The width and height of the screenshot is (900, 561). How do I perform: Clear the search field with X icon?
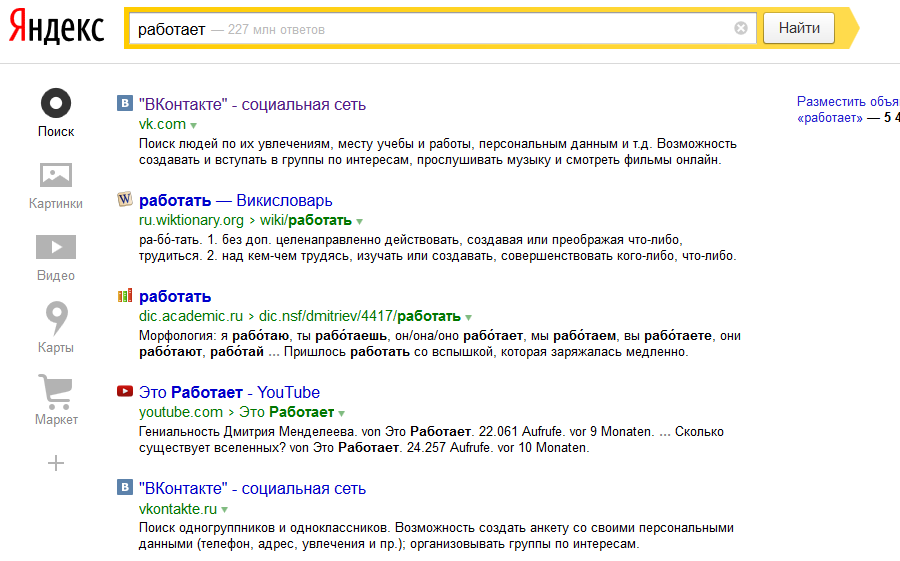(741, 29)
